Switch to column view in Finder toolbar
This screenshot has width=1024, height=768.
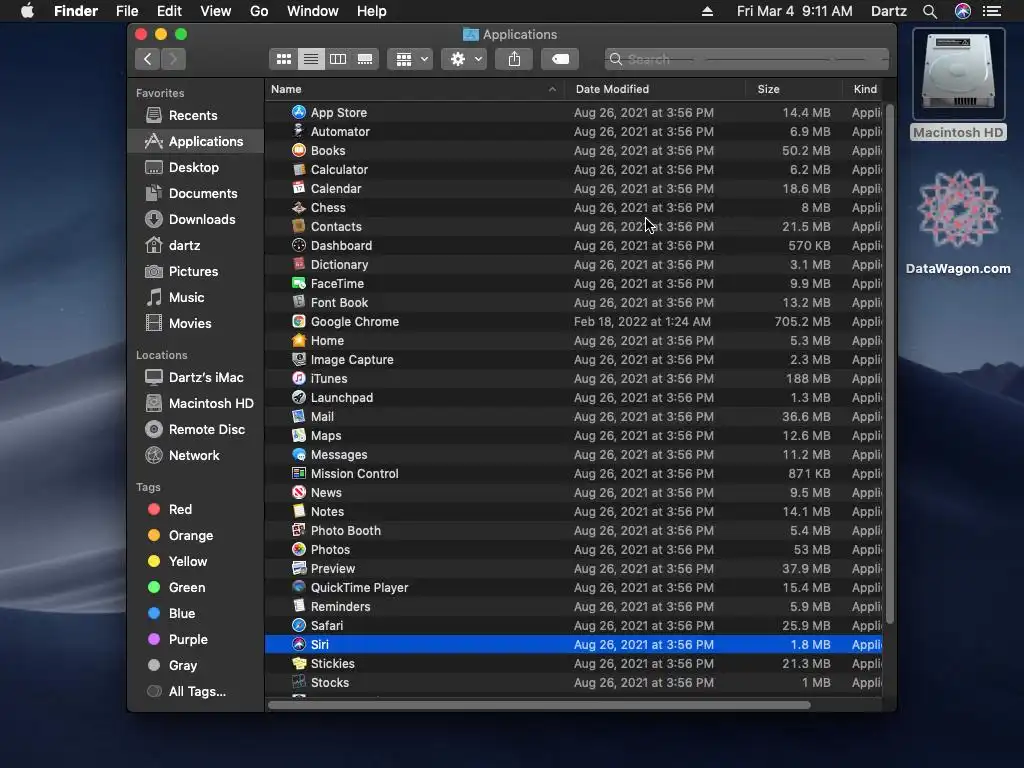pos(338,59)
